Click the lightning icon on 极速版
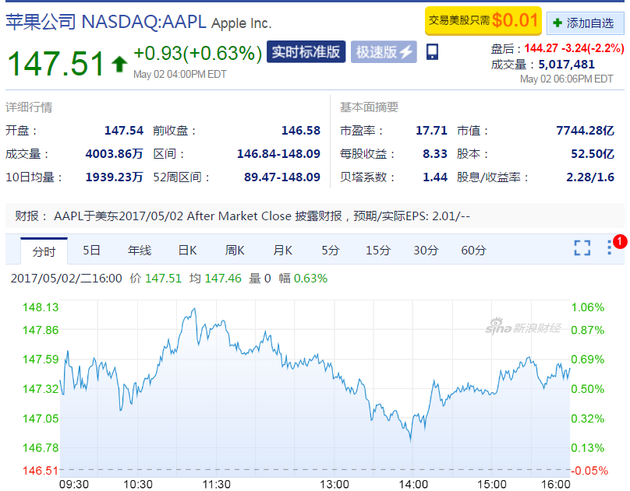The width and height of the screenshot is (630, 491). click(x=406, y=52)
